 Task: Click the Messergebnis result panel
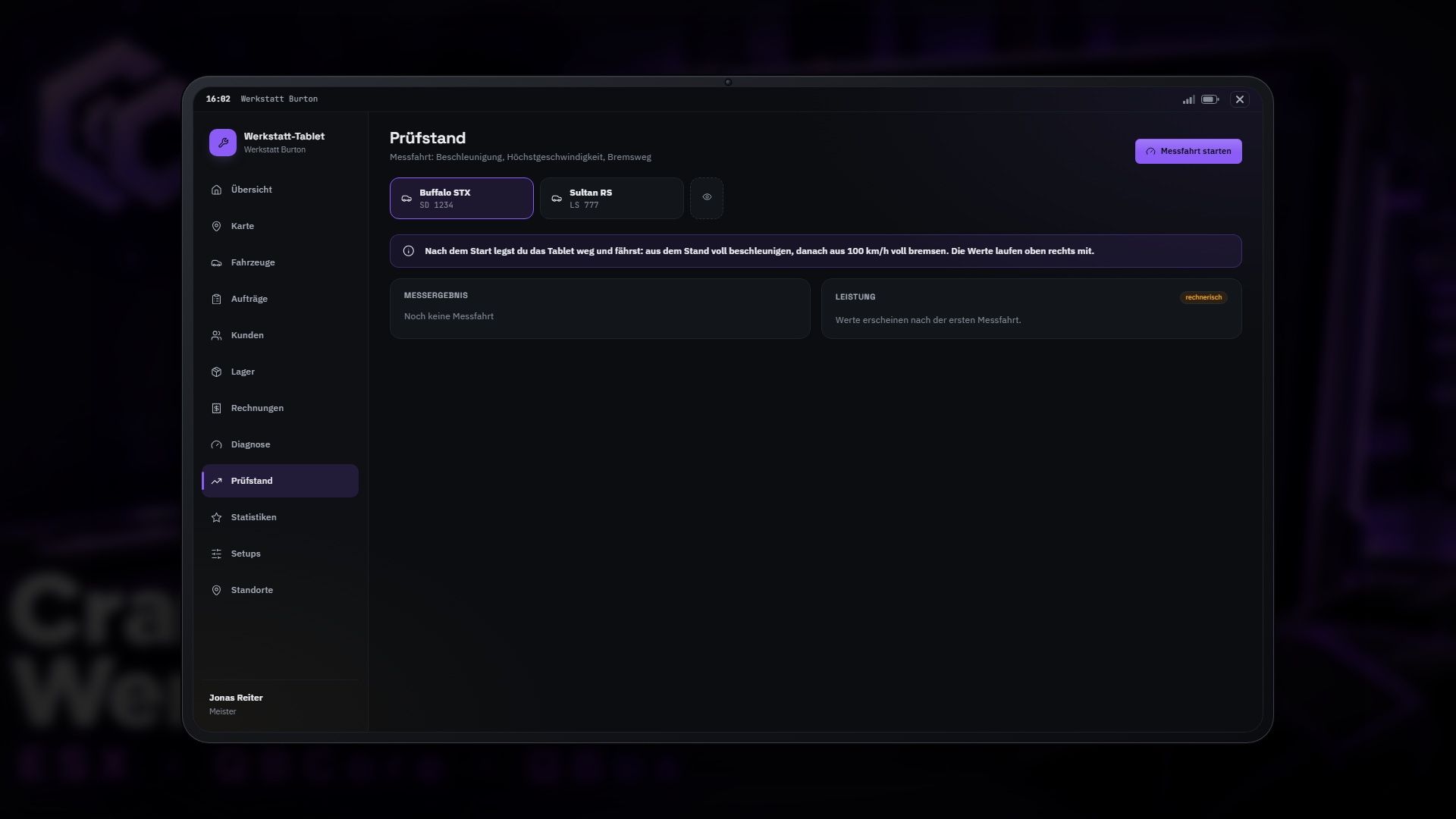[600, 309]
